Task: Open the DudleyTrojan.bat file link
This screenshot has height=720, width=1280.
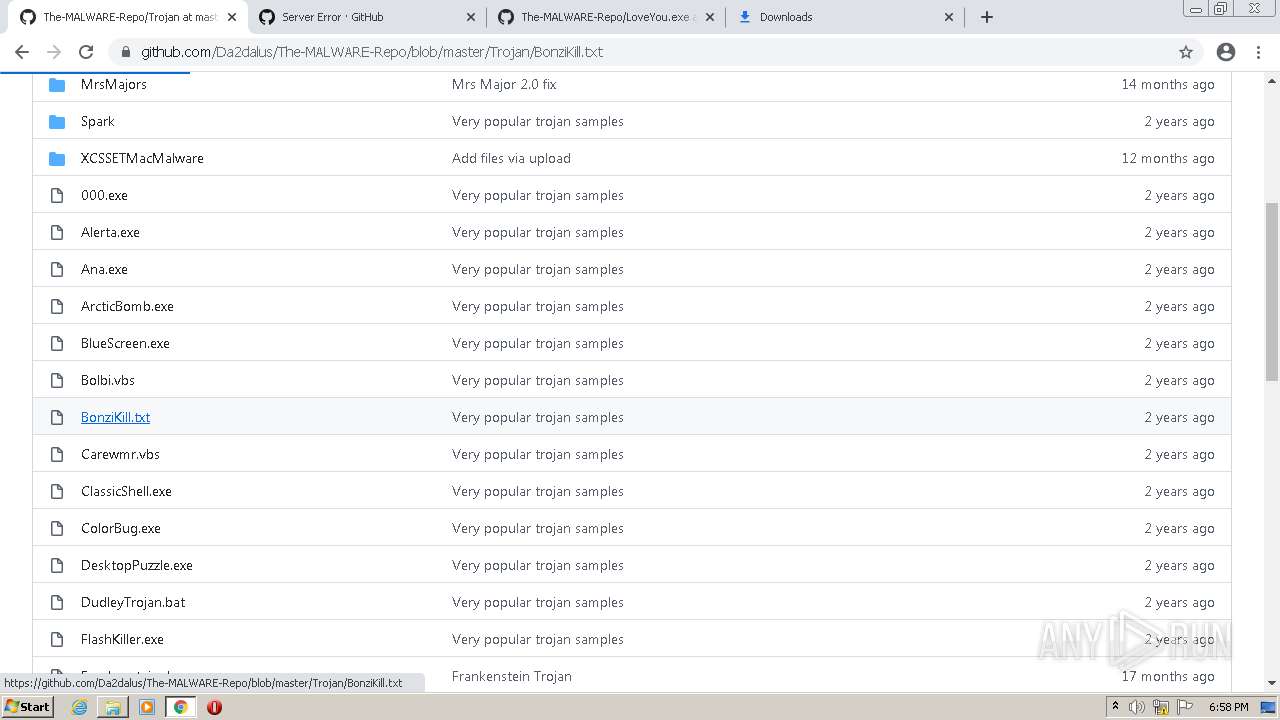Action: point(133,602)
